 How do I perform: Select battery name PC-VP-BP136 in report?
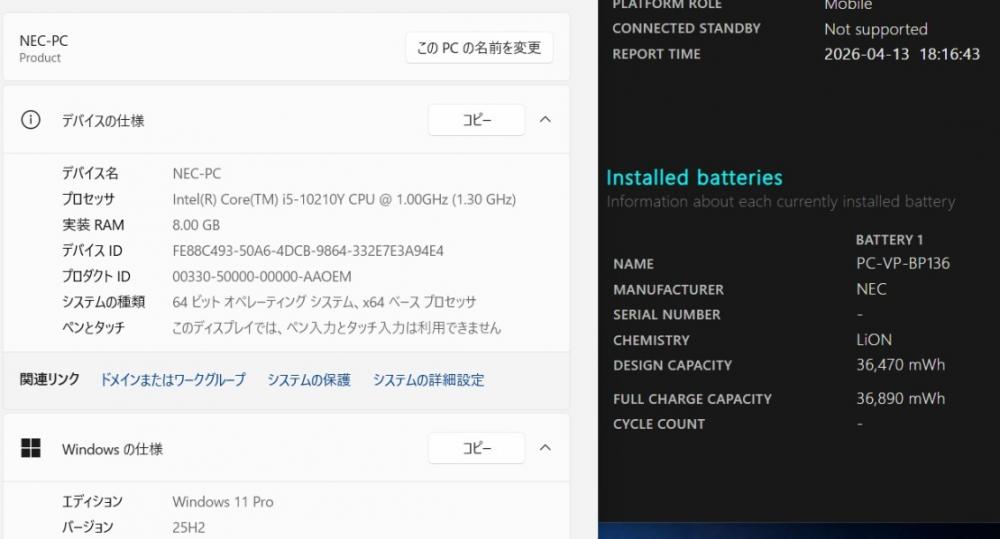click(902, 263)
